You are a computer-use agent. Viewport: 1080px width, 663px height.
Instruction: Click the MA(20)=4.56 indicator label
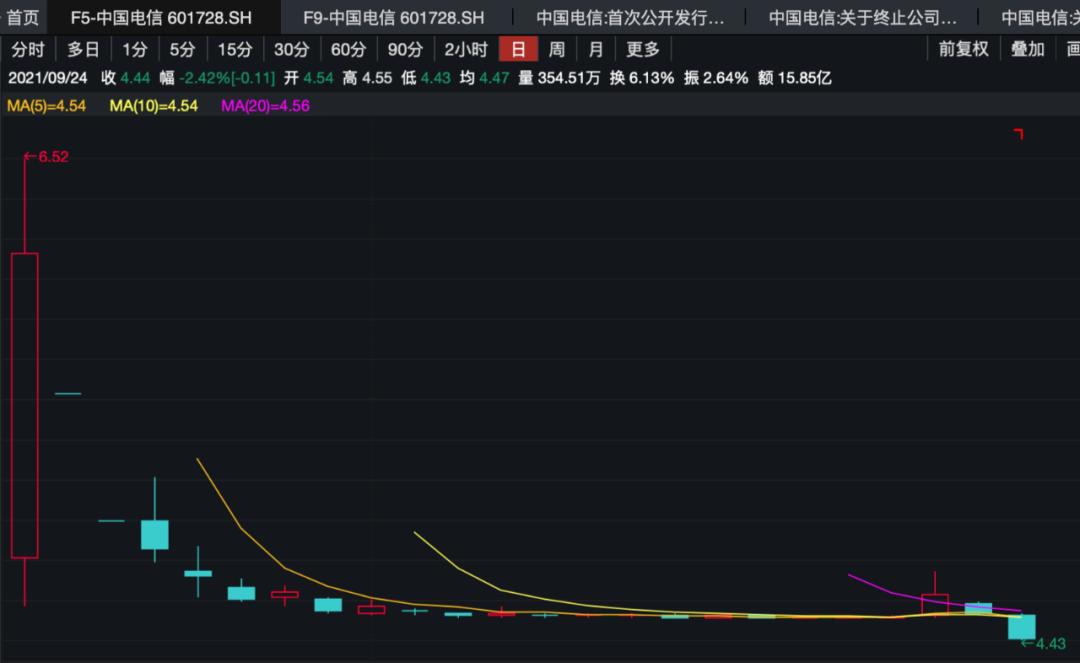(265, 106)
